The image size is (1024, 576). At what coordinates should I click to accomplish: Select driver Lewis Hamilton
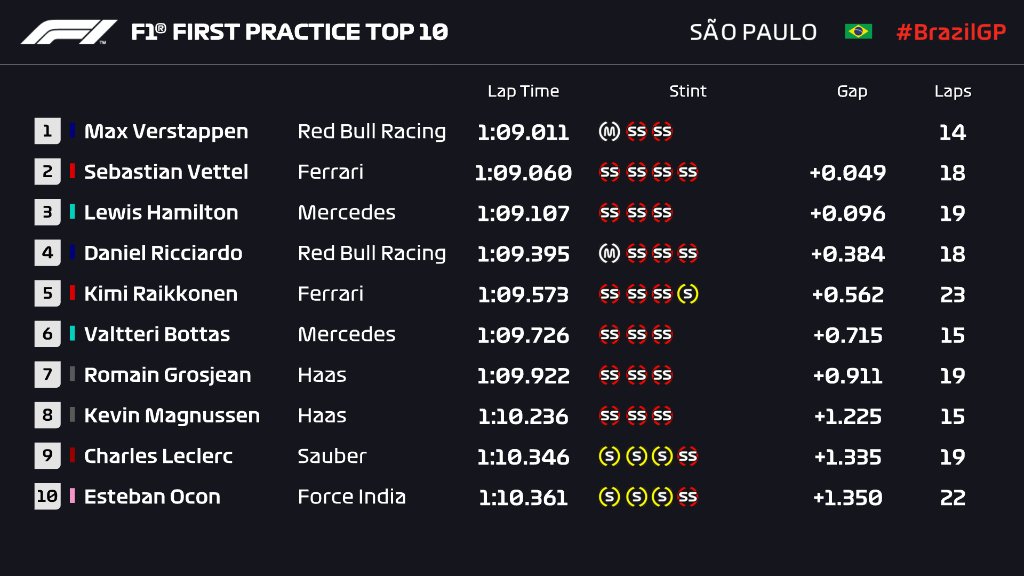click(161, 213)
